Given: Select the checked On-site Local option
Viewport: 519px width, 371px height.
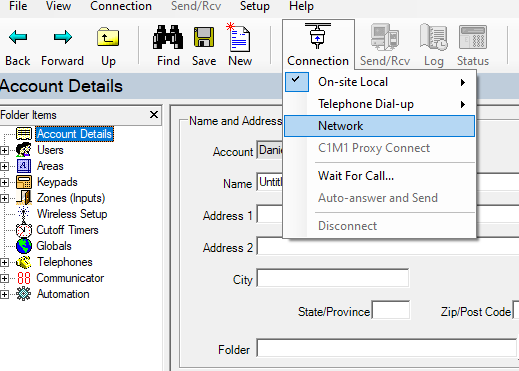Looking at the screenshot, I should [x=379, y=82].
